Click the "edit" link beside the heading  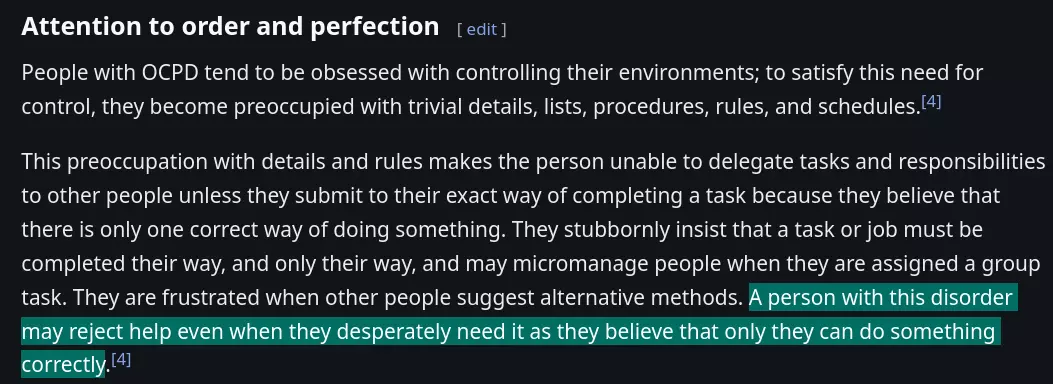[482, 30]
